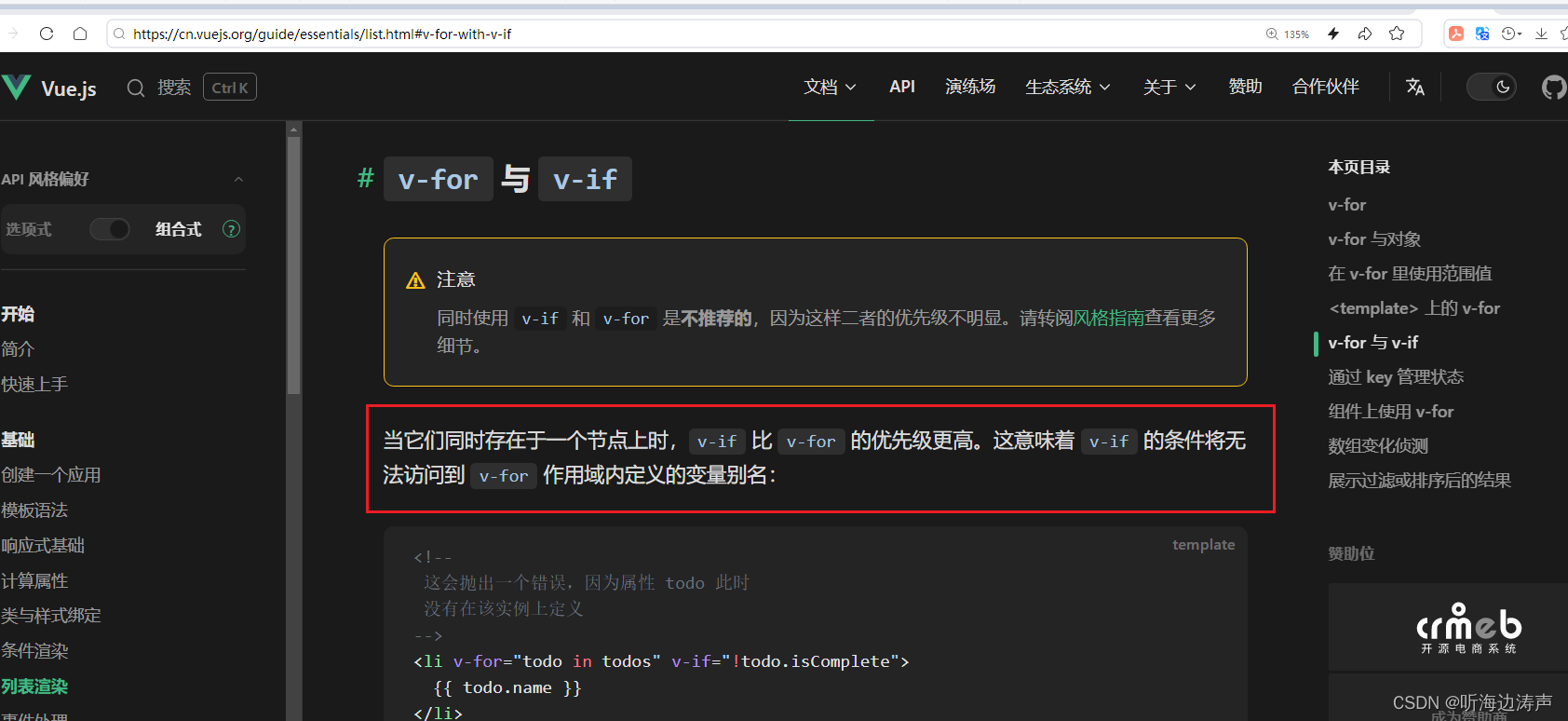Open the 合作伙伴 nav item

(x=1326, y=87)
